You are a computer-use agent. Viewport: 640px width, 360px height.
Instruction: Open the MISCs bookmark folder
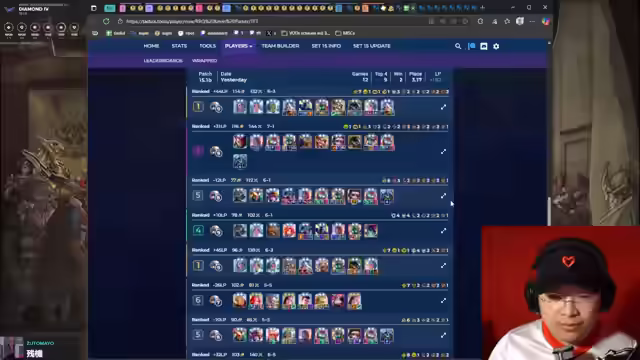tap(345, 33)
